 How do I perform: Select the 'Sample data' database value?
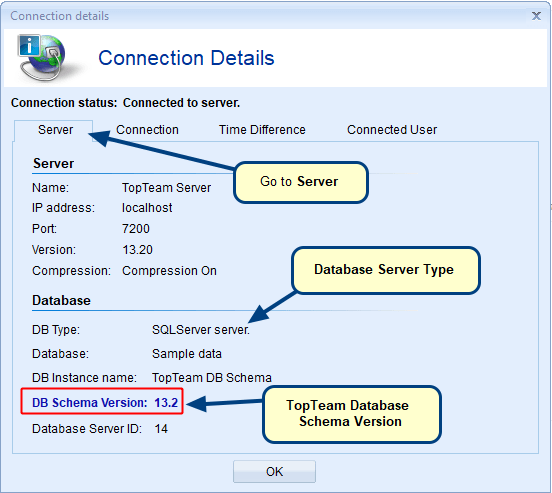coord(187,354)
